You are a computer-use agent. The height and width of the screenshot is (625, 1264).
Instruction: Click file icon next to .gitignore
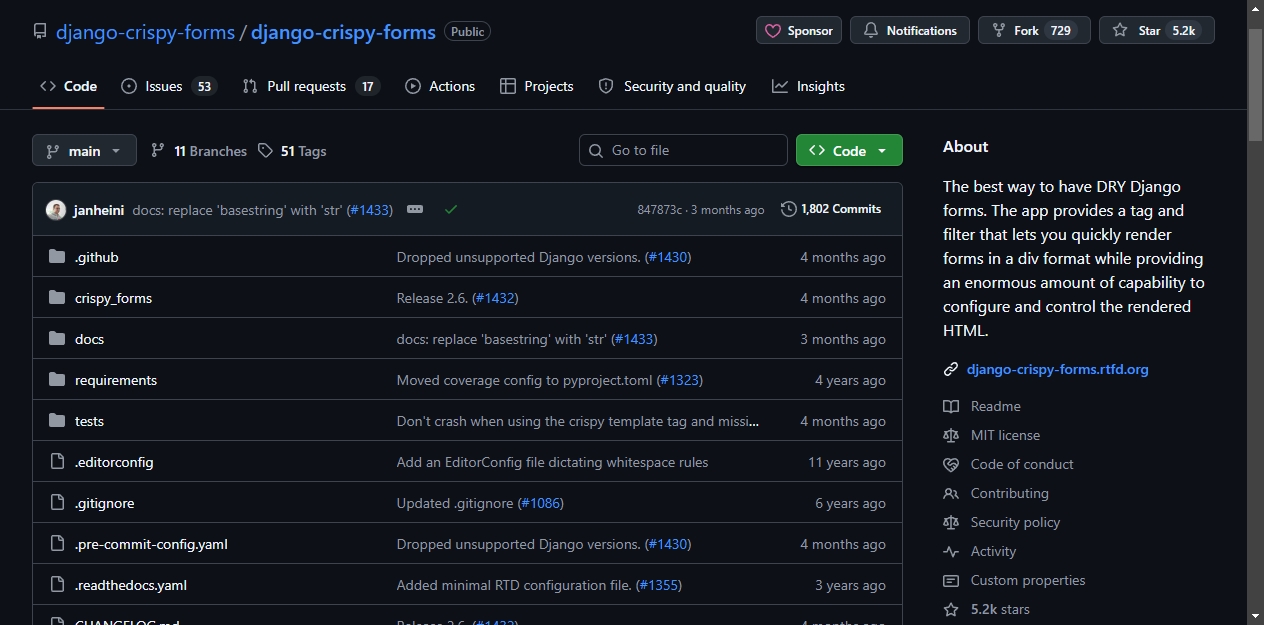click(x=57, y=503)
